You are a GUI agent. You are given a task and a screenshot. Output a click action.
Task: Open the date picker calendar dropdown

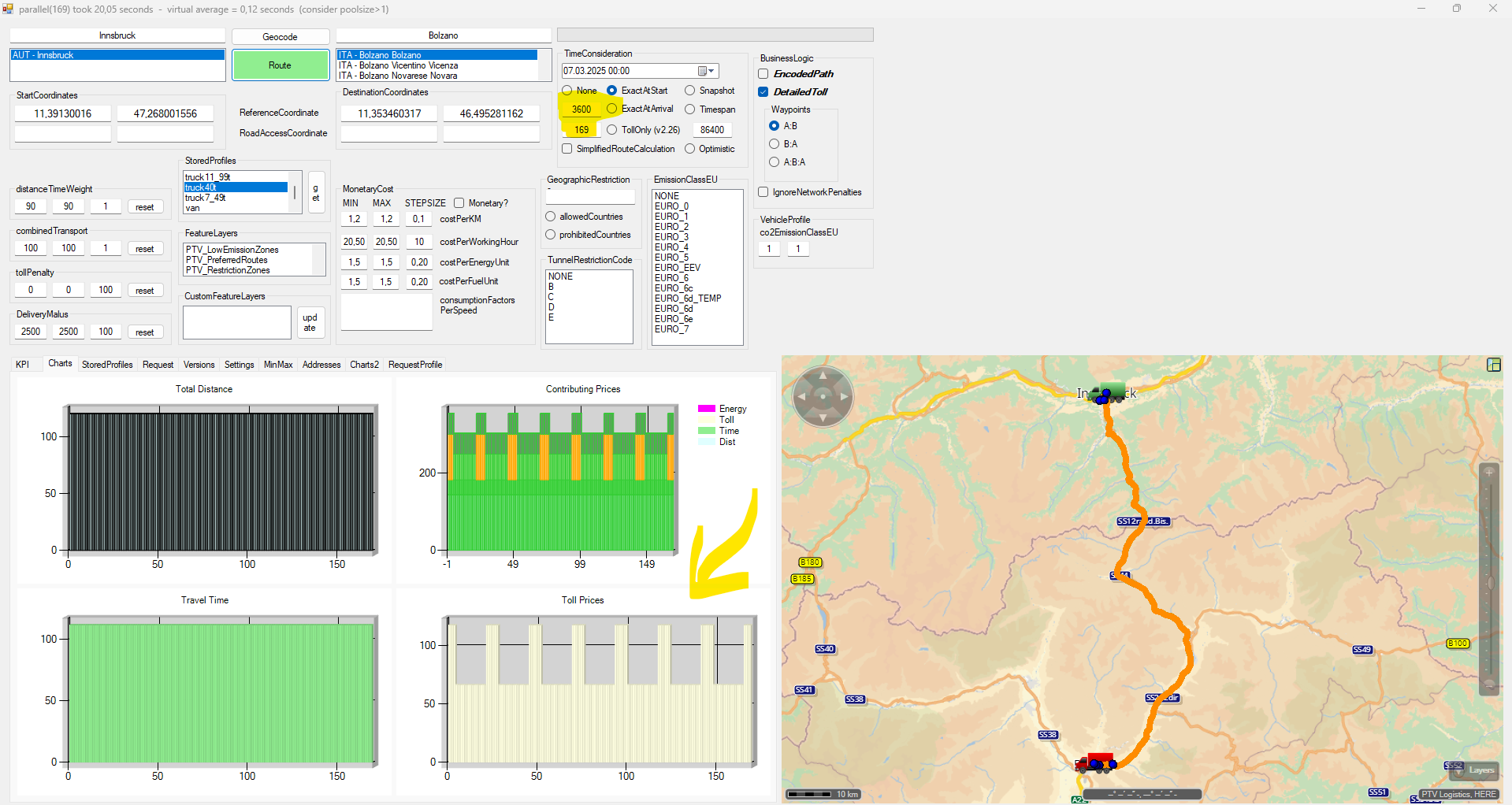click(x=706, y=71)
